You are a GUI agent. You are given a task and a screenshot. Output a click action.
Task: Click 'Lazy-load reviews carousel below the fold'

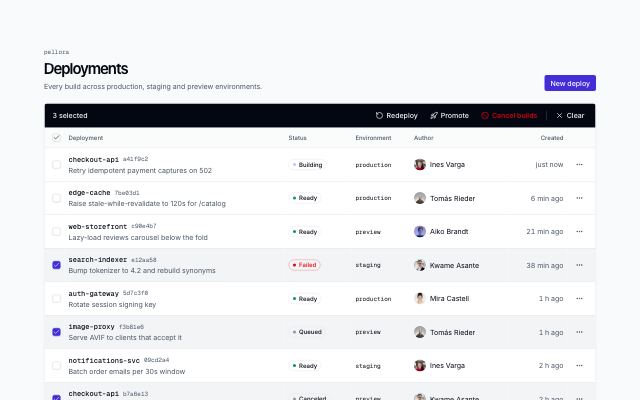click(x=138, y=238)
